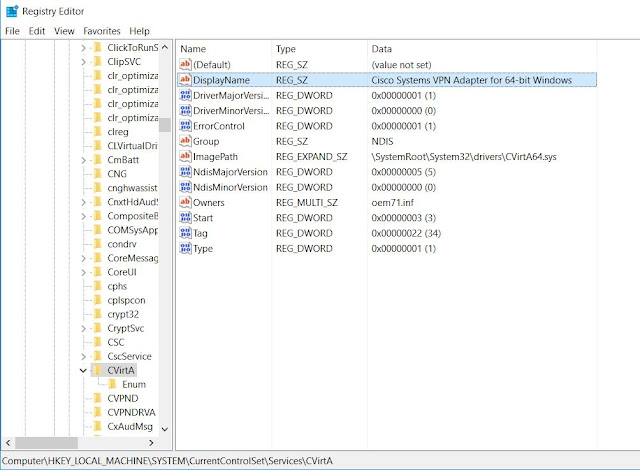640x470 pixels.
Task: Select the CVPNDRVA key in tree
Action: 131,412
